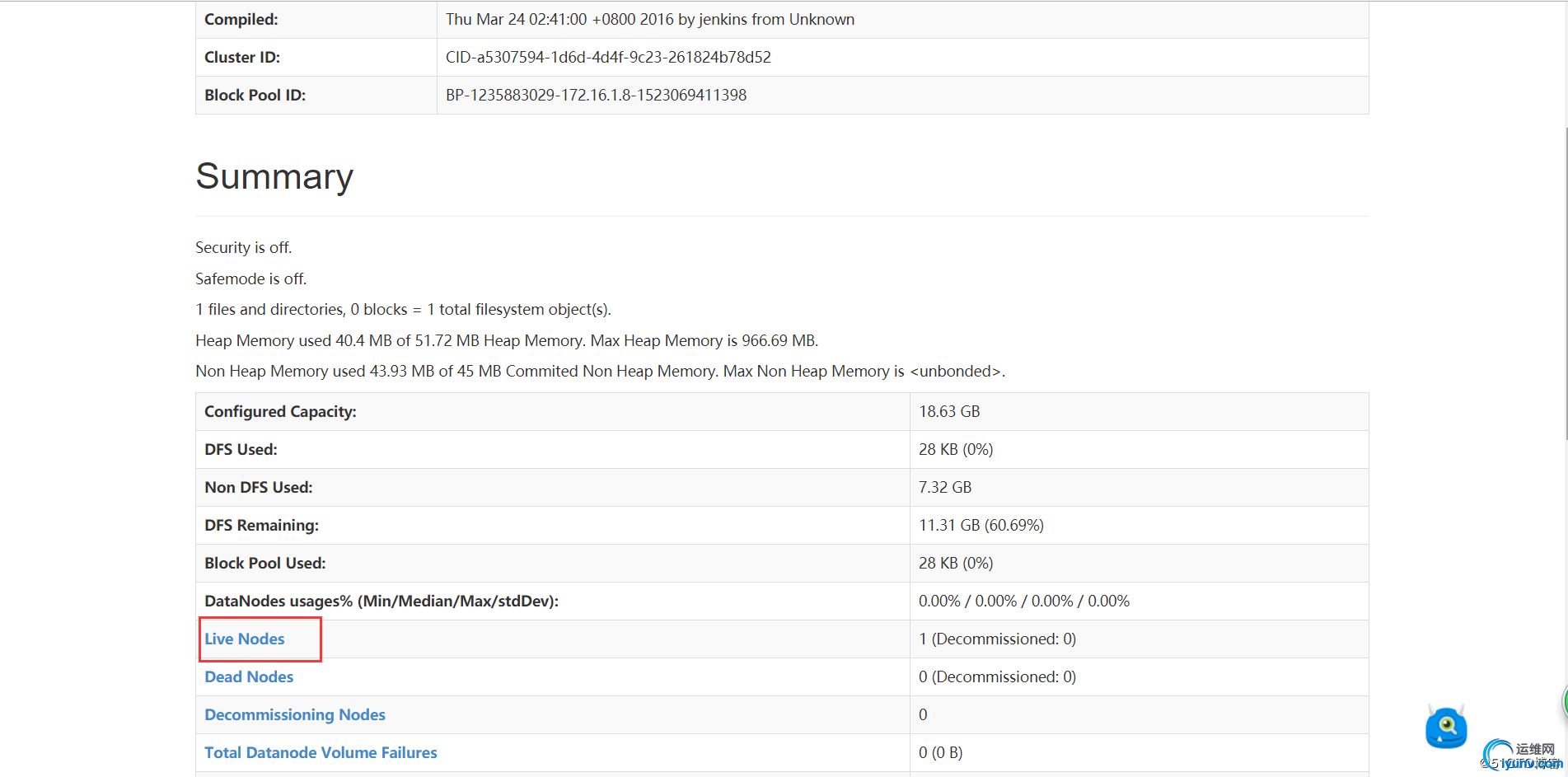View Total Datanode Volume Failures

point(321,752)
